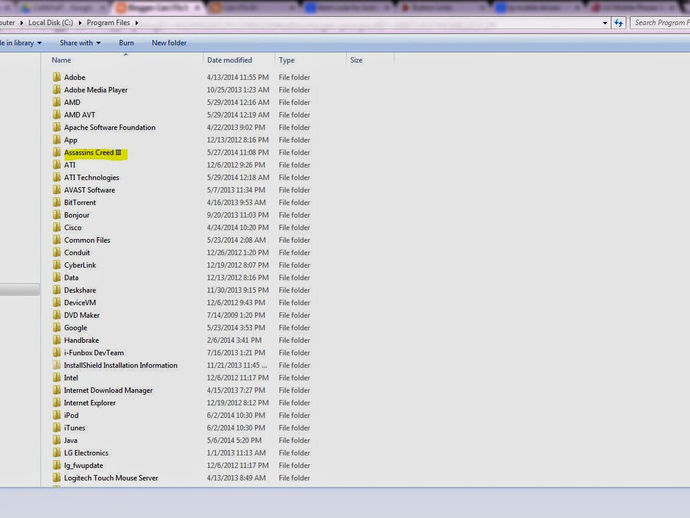Select Internet Download Manager folder name
Viewport: 690px width, 518px height.
click(x=108, y=390)
